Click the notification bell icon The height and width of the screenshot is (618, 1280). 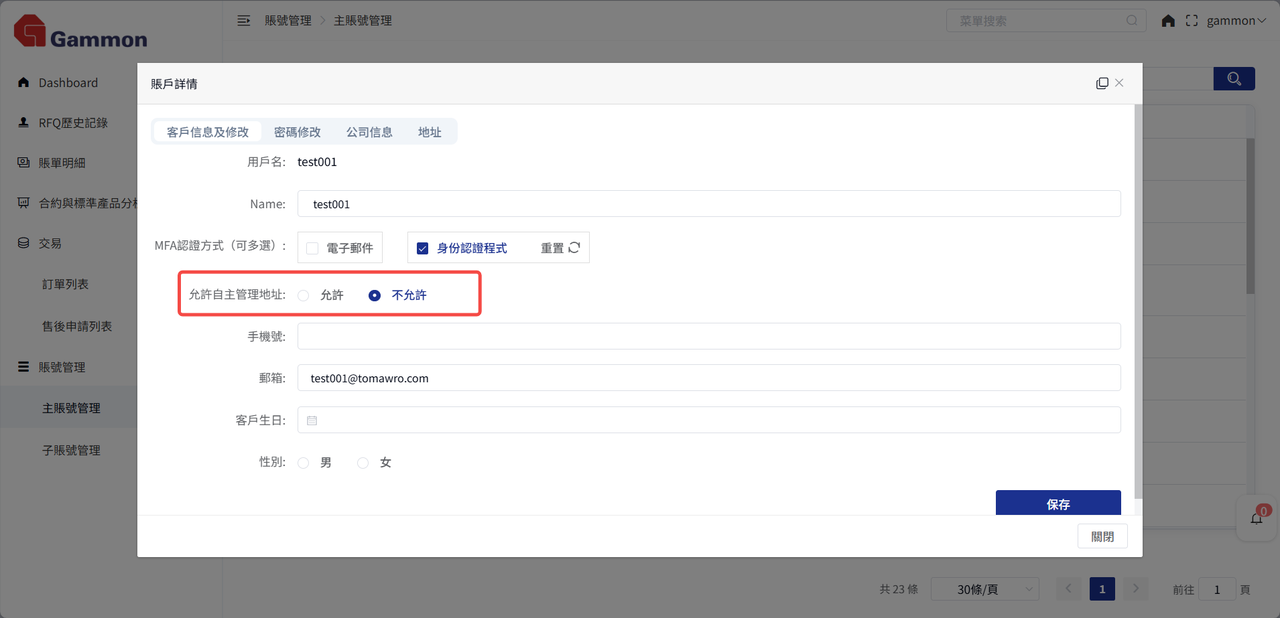pyautogui.click(x=1257, y=518)
